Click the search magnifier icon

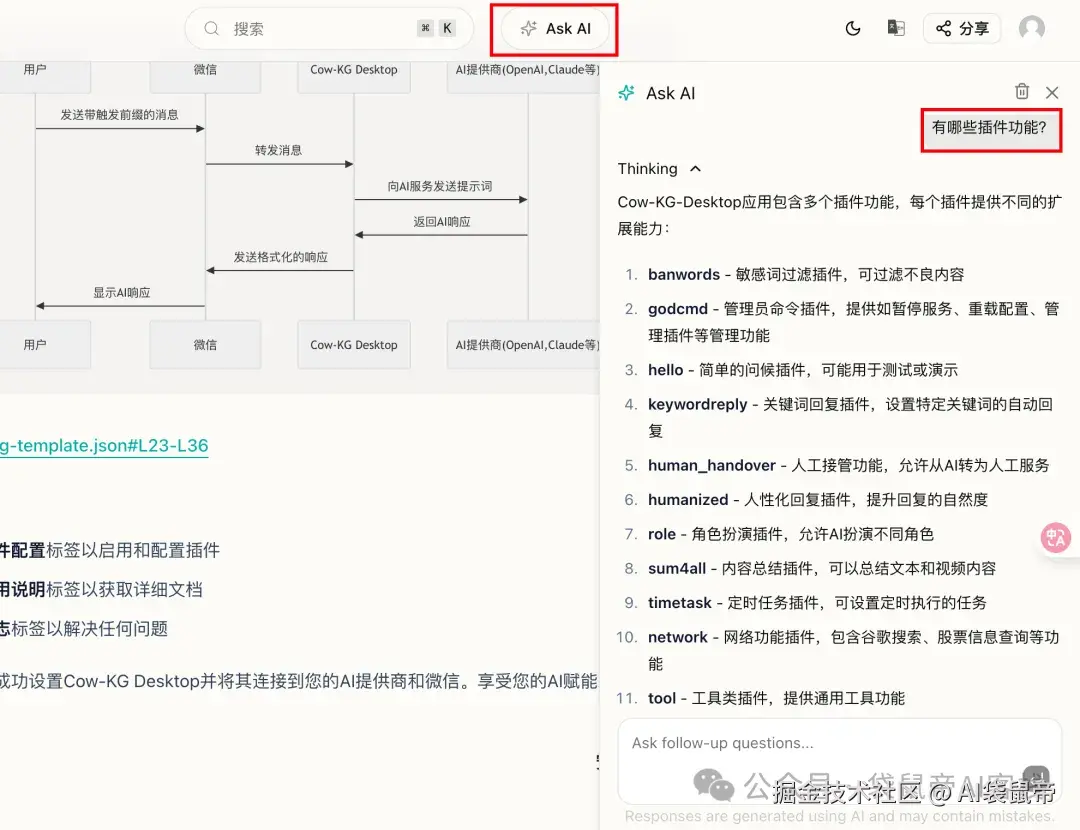(x=211, y=28)
